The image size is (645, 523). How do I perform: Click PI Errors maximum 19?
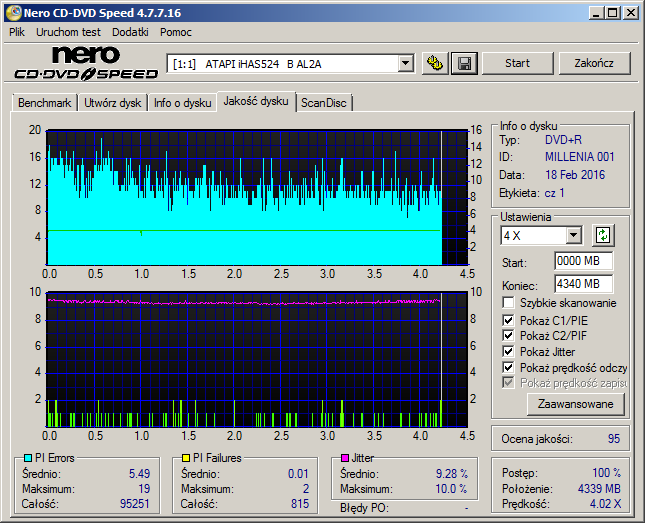pos(144,489)
